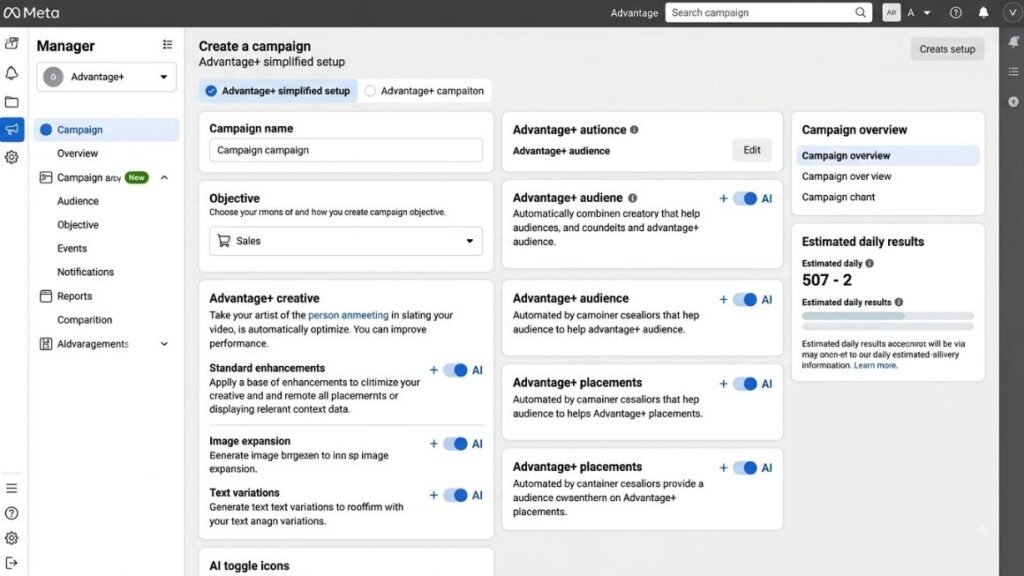
Task: Select Campaign chant in overview panel
Action: pyautogui.click(x=838, y=197)
